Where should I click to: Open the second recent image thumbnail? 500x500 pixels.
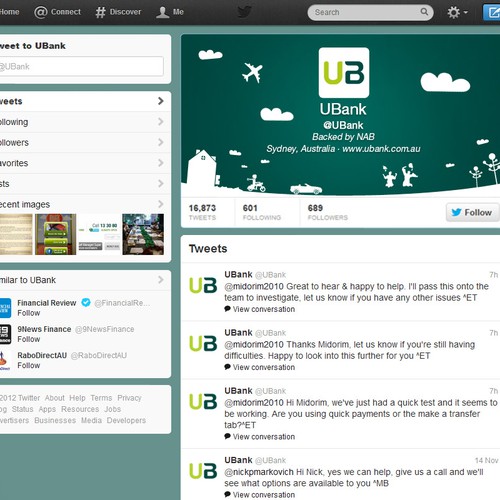pyautogui.click(x=56, y=234)
